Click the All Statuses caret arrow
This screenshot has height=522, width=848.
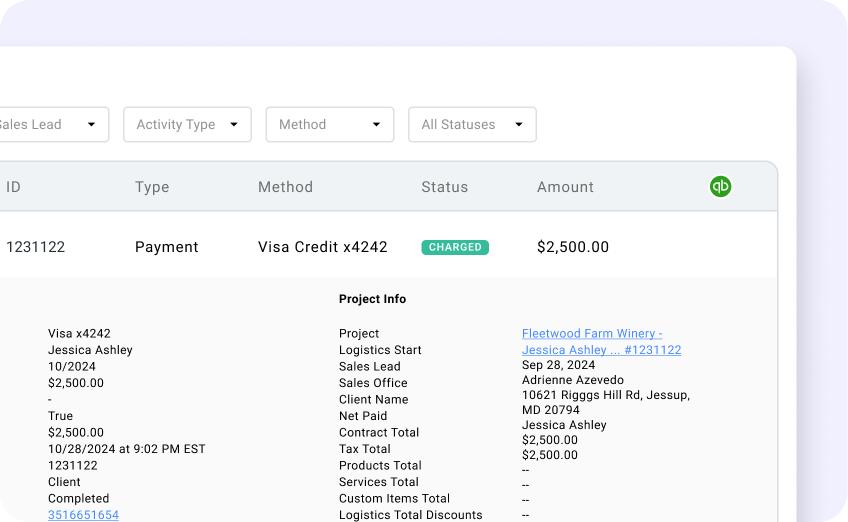[519, 125]
